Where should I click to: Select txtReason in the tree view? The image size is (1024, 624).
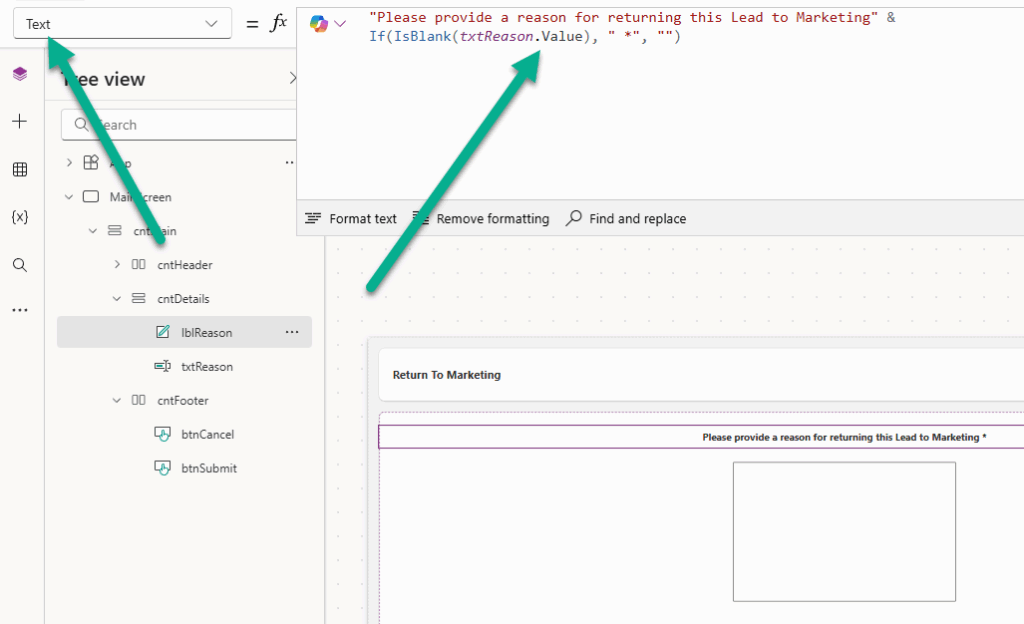point(206,367)
